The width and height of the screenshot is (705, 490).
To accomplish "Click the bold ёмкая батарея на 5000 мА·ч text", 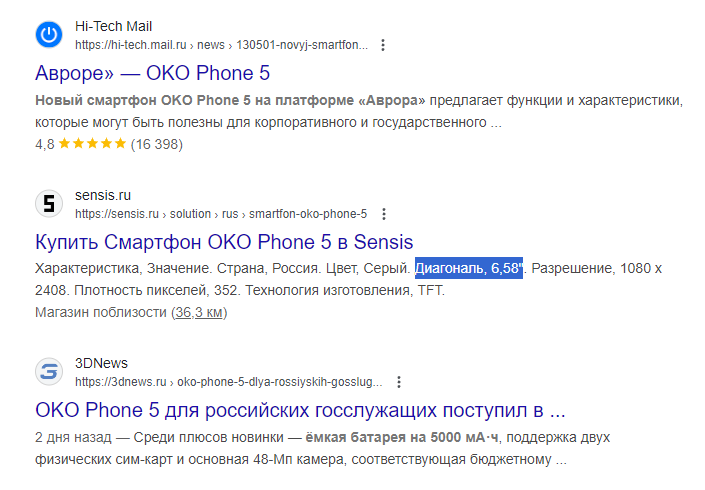I will pos(402,437).
